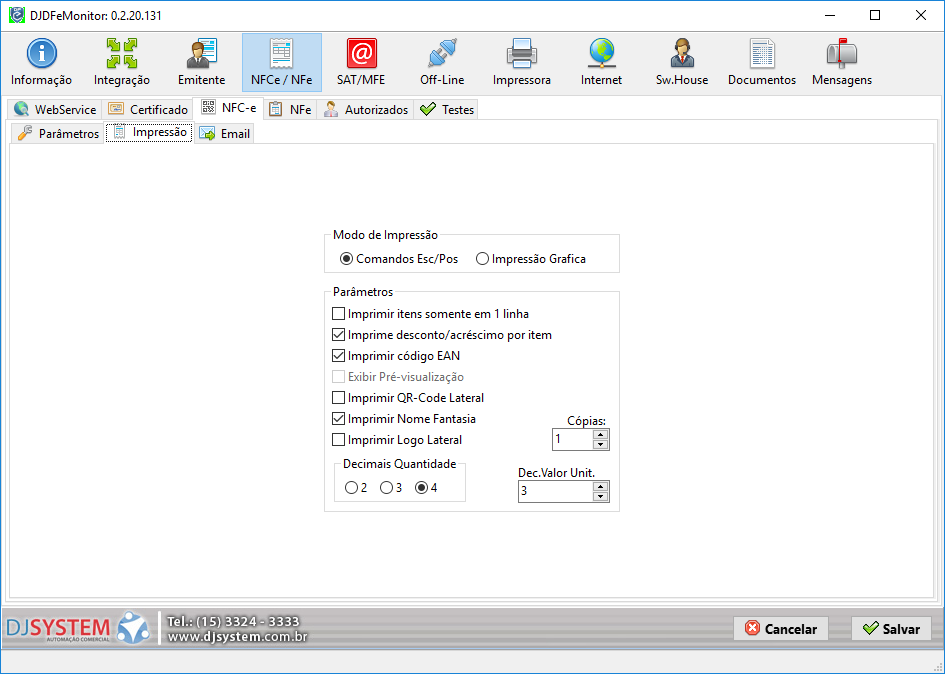Enable Imprimir Logo Lateral
945x674 pixels.
click(x=397, y=439)
